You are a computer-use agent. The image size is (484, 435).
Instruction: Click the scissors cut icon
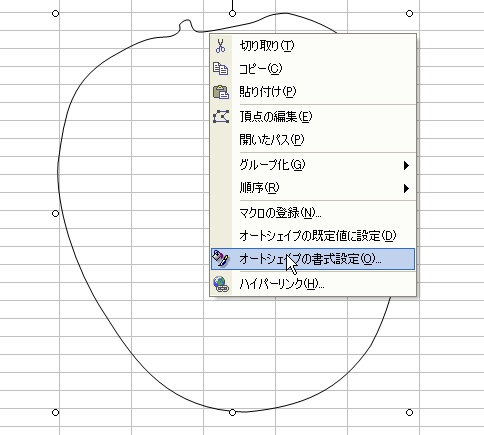220,46
